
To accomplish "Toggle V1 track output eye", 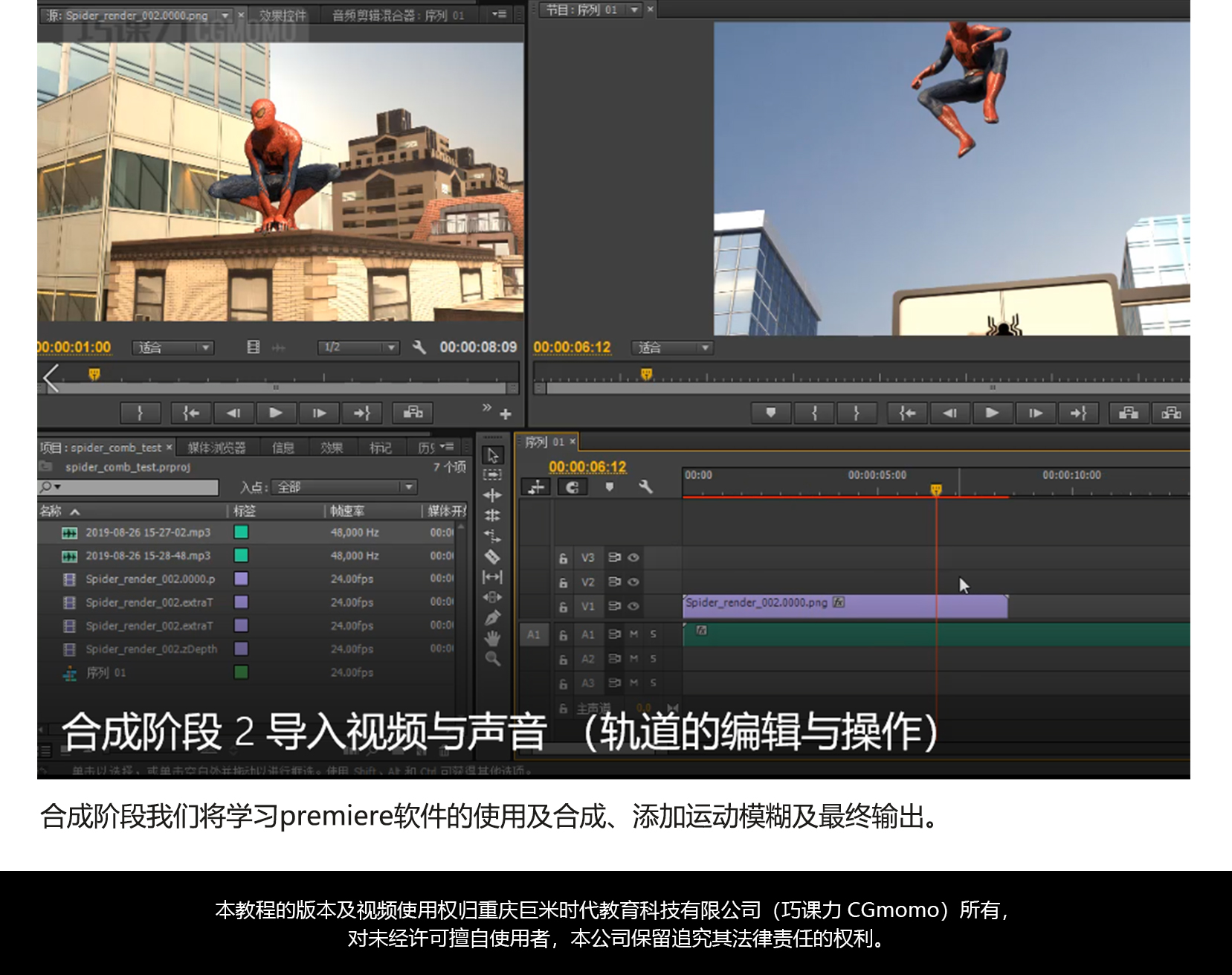I will coord(633,606).
